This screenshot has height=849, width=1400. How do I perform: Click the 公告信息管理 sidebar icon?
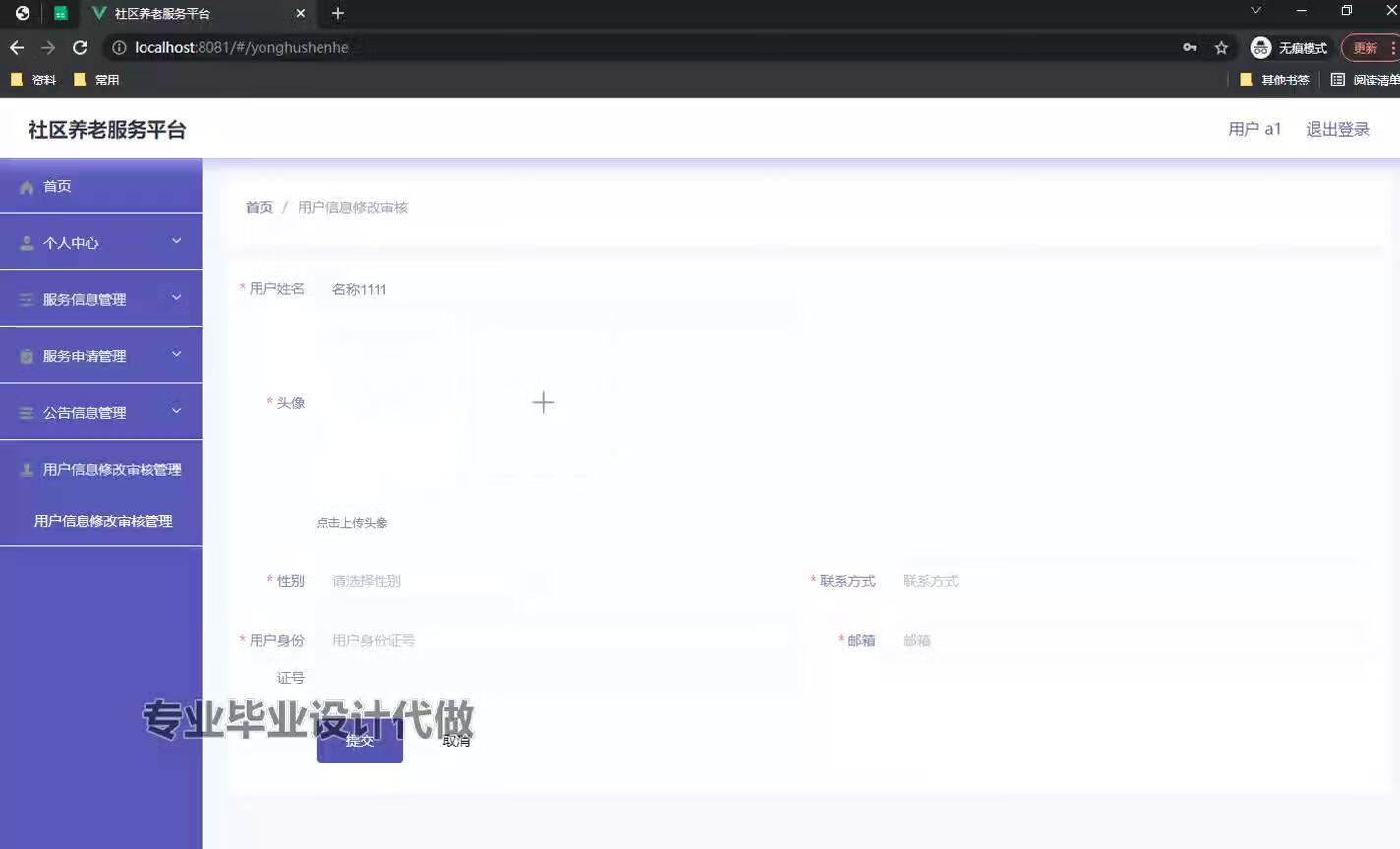tap(27, 413)
